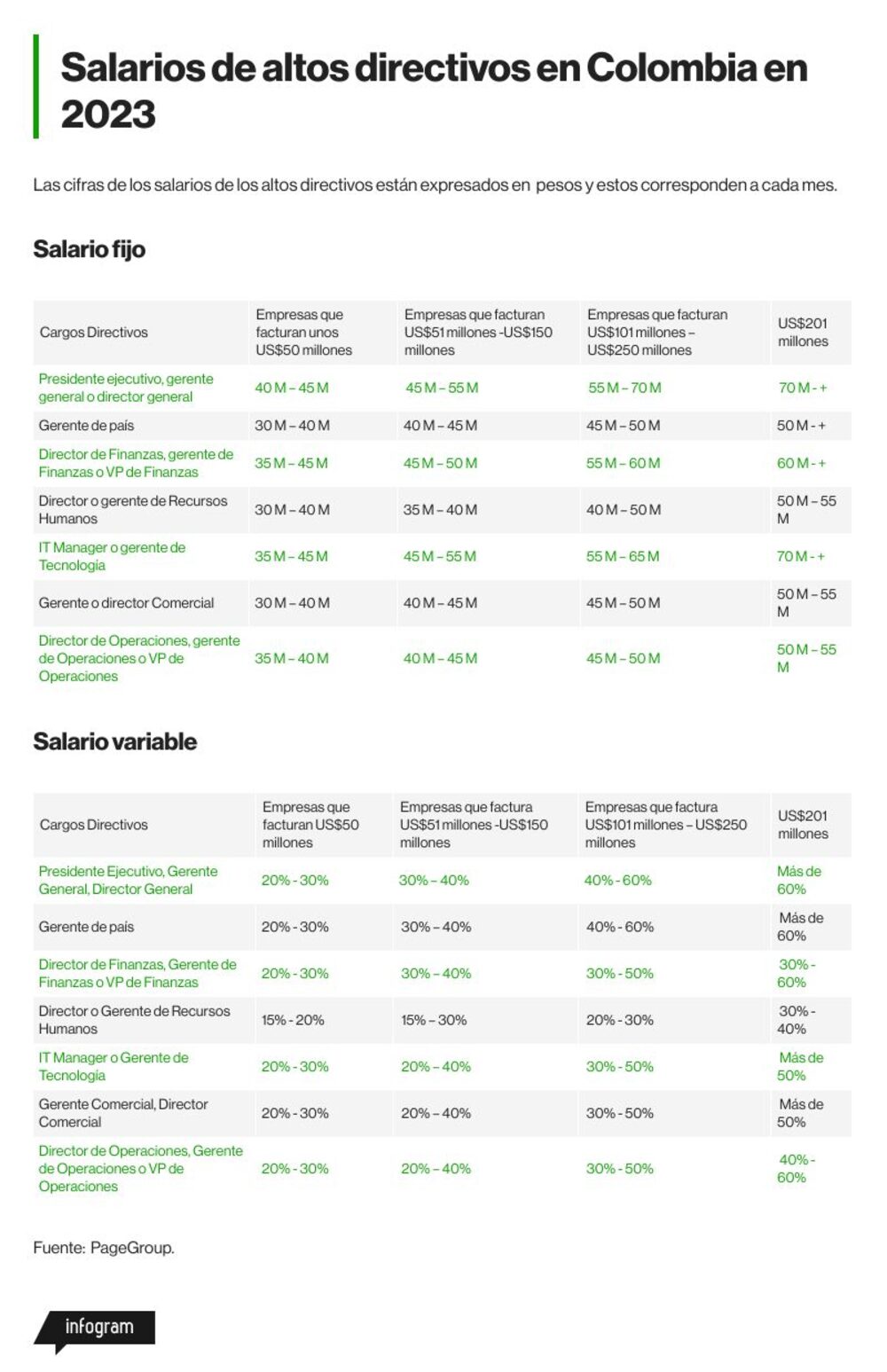The height and width of the screenshot is (1372, 887).
Task: Click the 'Salario variable' section heading
Action: pos(114,741)
